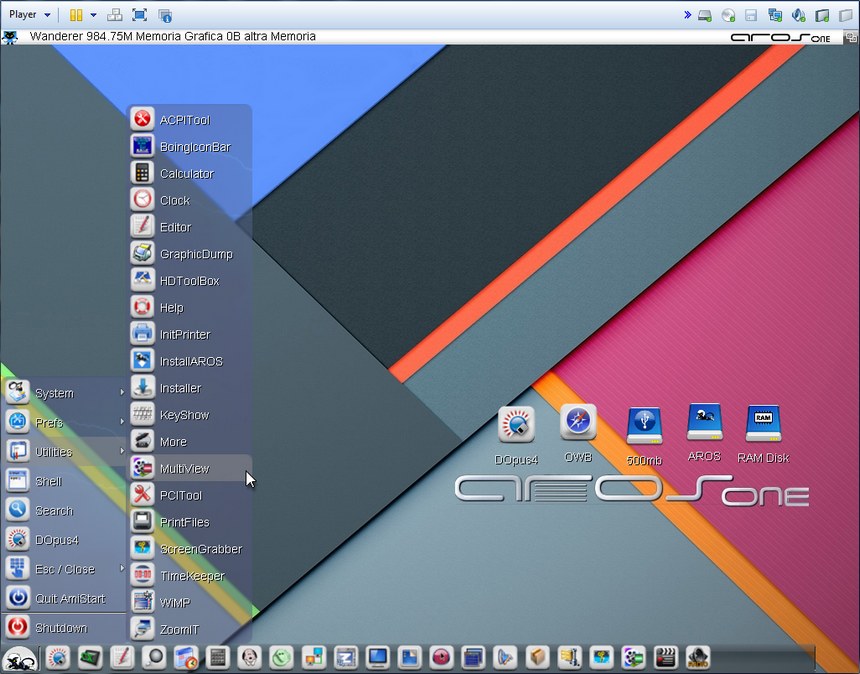Pause the virtual machine from the toolbar
The width and height of the screenshot is (860, 674).
76,15
